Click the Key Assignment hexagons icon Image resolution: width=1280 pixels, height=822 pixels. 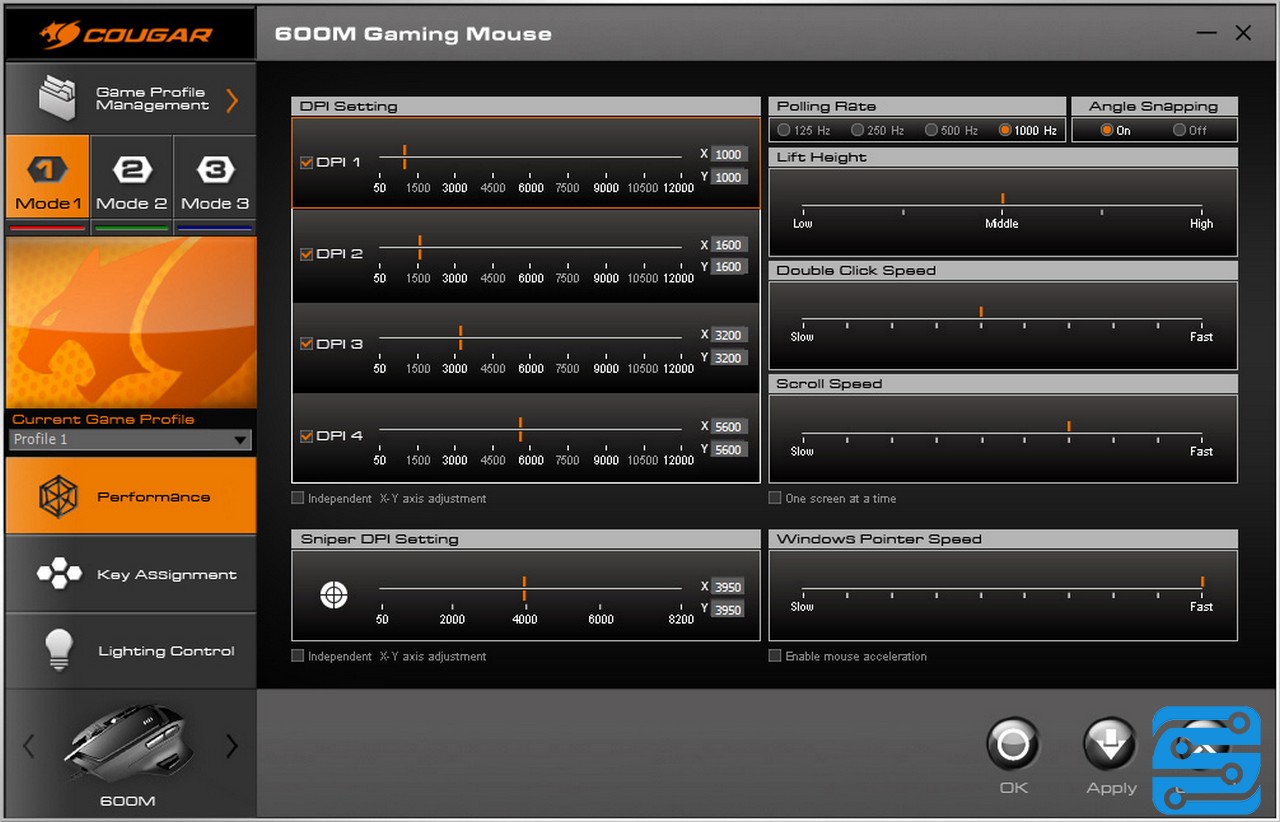point(59,574)
